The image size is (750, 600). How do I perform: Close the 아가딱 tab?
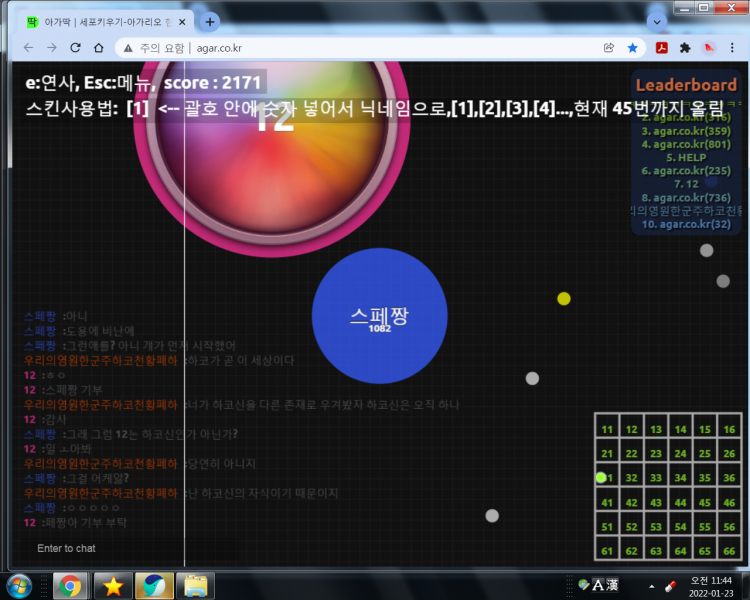182,22
